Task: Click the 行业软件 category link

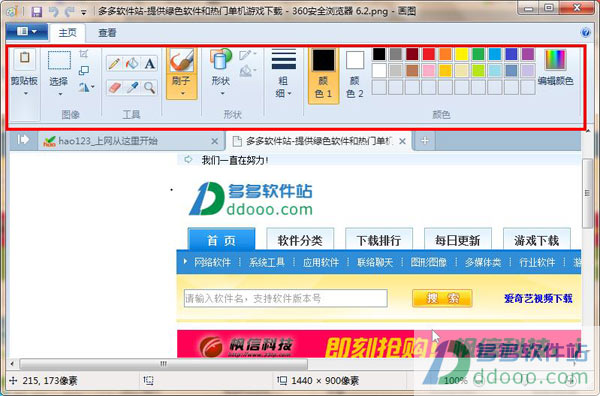Action: [537, 262]
